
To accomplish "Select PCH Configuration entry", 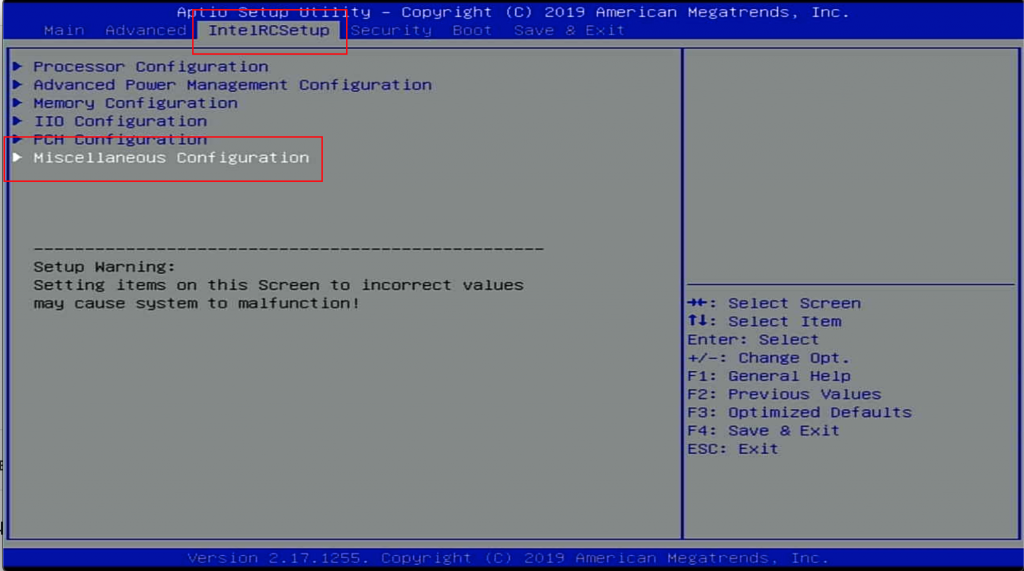I will (x=120, y=140).
